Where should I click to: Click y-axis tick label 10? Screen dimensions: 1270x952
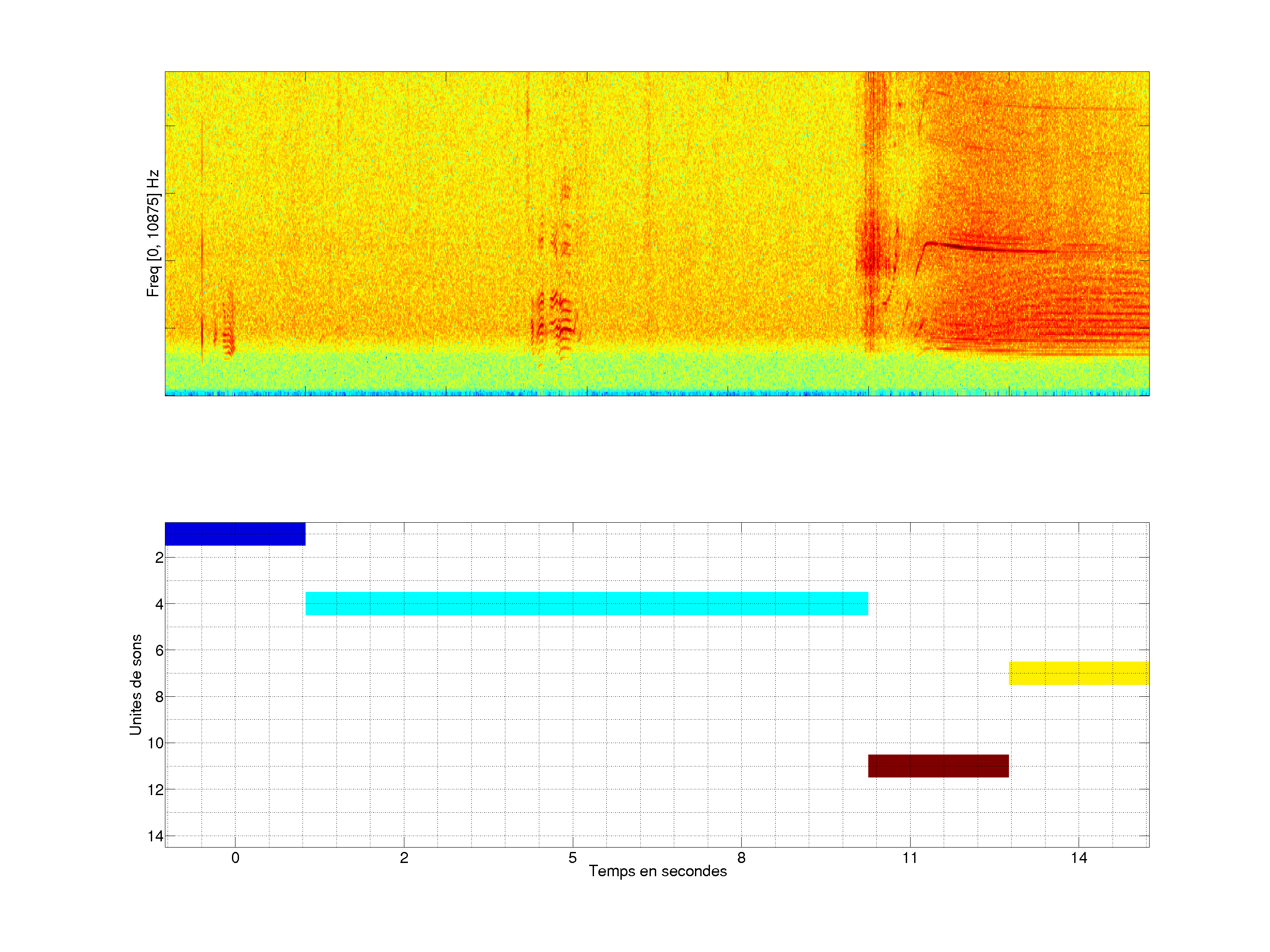(155, 743)
